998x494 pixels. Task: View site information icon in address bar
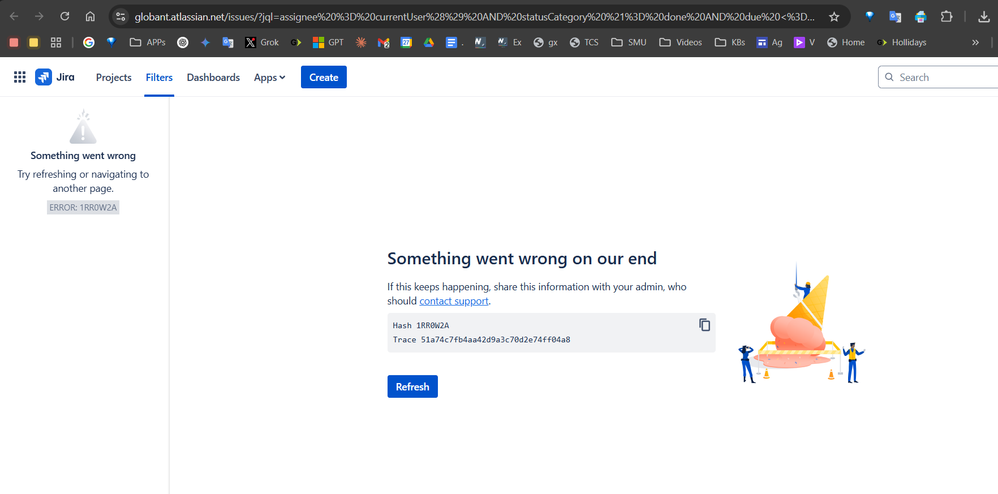point(121,17)
